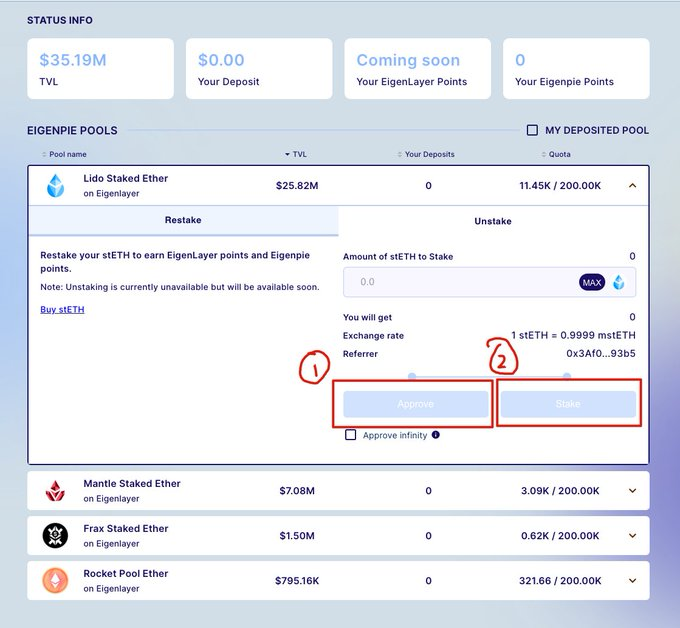Click the right step indicator dot above Stake
Screen dimensions: 680x628
tap(567, 376)
